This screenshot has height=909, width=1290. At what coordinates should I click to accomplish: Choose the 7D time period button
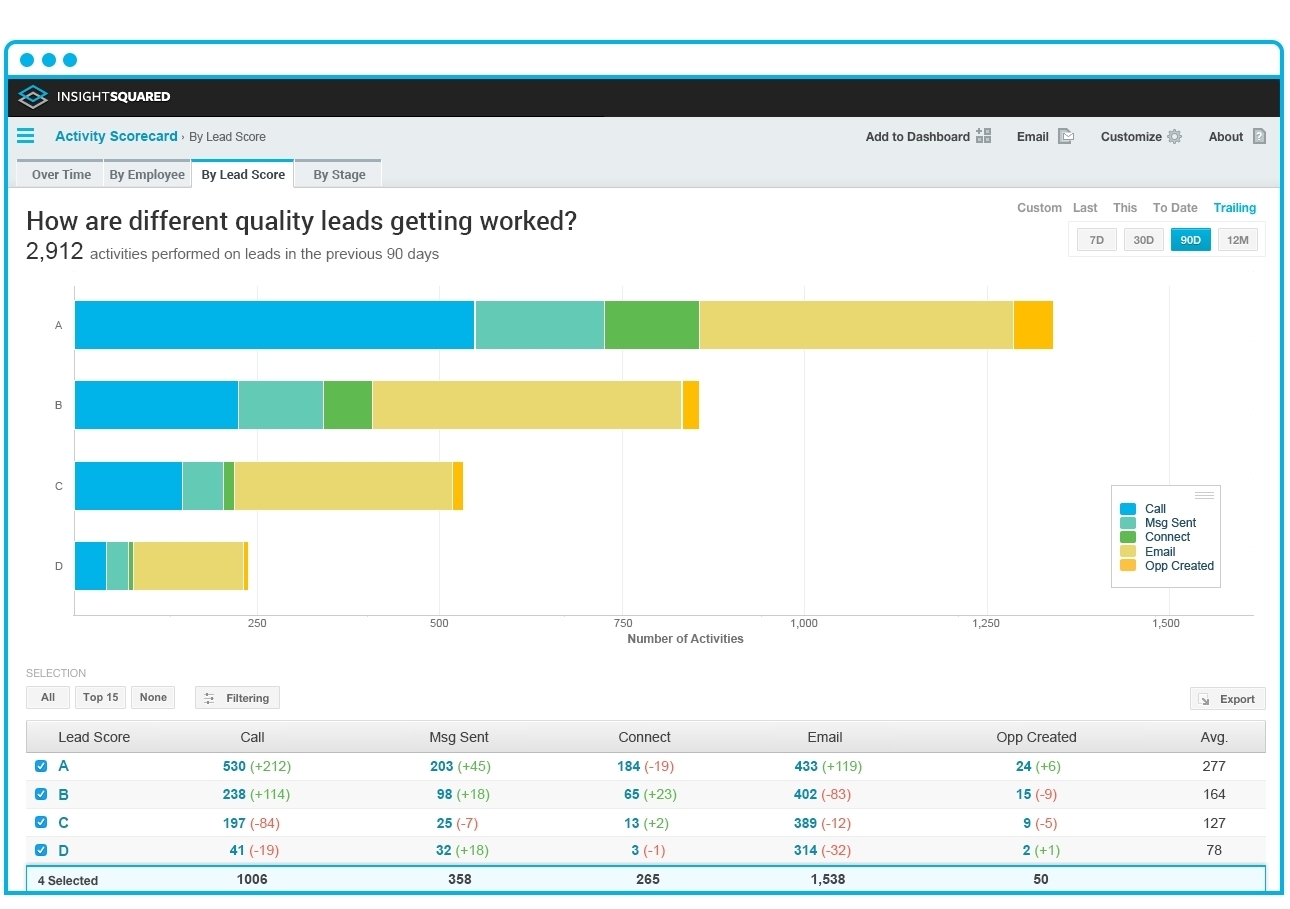click(x=1097, y=240)
